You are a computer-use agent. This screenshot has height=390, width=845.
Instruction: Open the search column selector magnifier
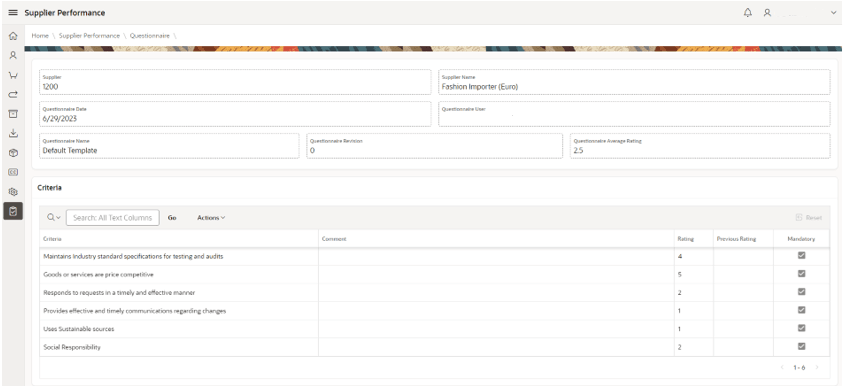click(53, 217)
